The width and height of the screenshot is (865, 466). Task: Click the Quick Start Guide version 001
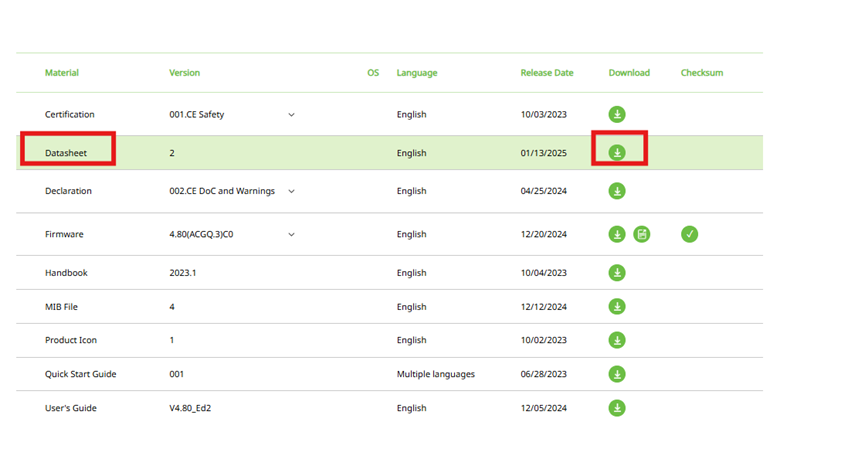coord(176,374)
